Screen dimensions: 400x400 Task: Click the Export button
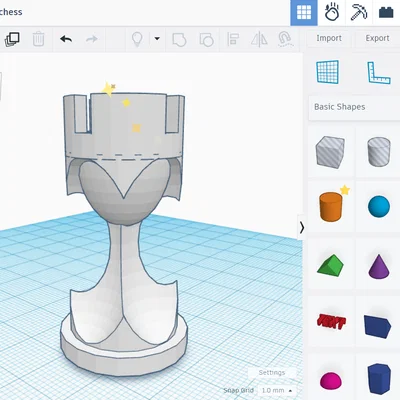(x=377, y=38)
